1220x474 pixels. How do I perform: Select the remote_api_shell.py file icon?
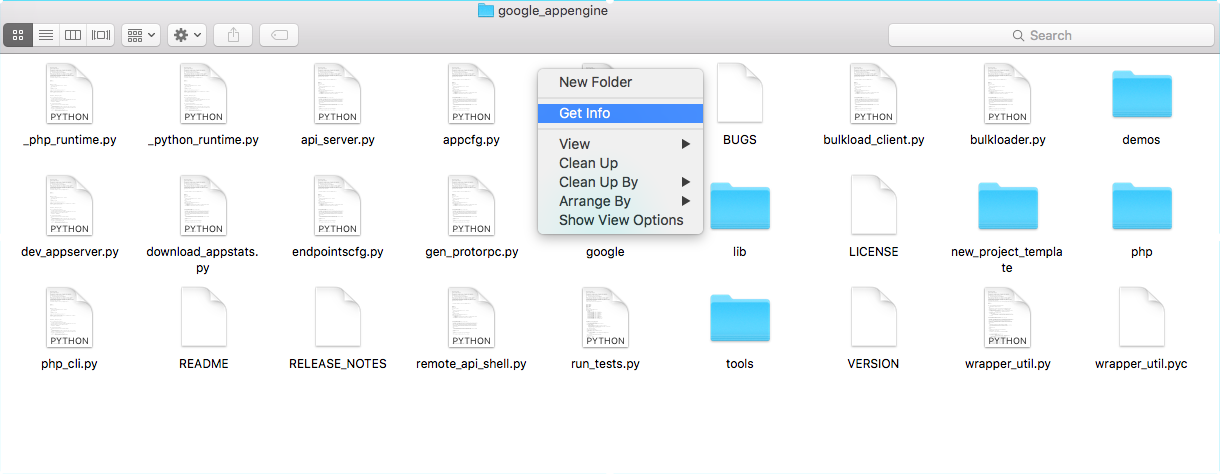click(x=472, y=317)
